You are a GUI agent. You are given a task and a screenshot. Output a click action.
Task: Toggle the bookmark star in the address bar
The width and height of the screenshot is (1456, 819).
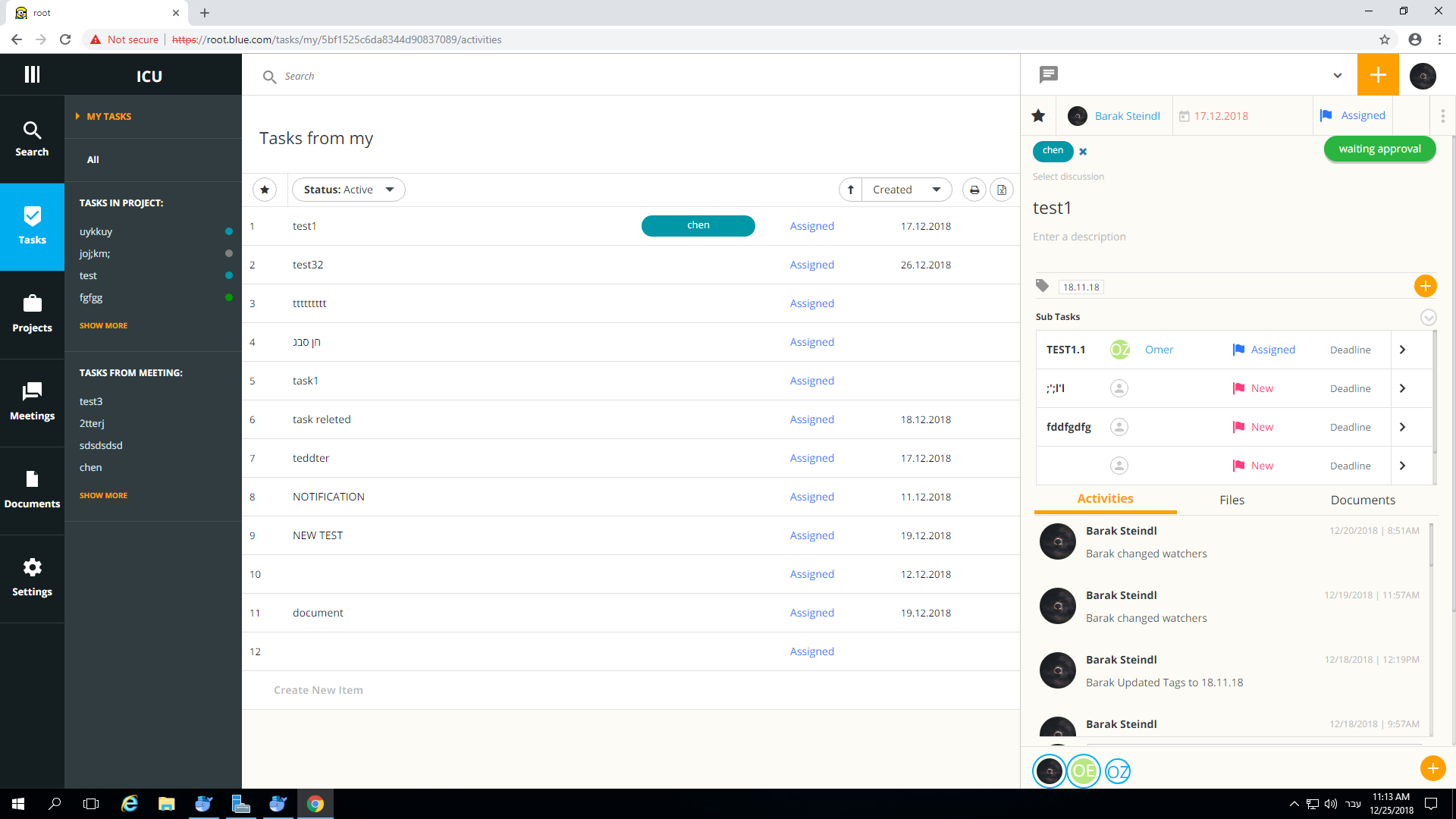point(1385,39)
